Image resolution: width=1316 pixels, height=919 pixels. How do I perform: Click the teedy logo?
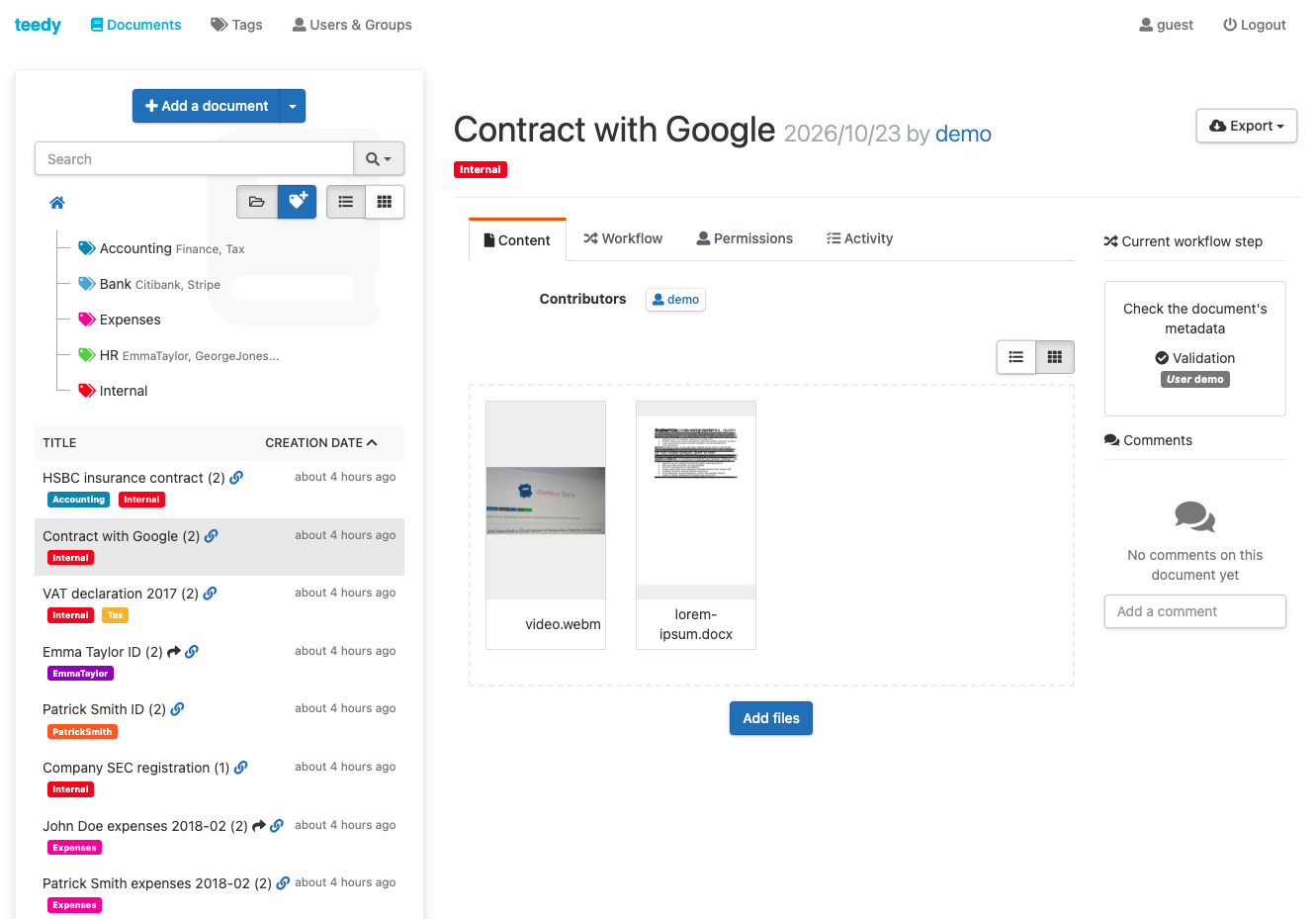pyautogui.click(x=38, y=25)
